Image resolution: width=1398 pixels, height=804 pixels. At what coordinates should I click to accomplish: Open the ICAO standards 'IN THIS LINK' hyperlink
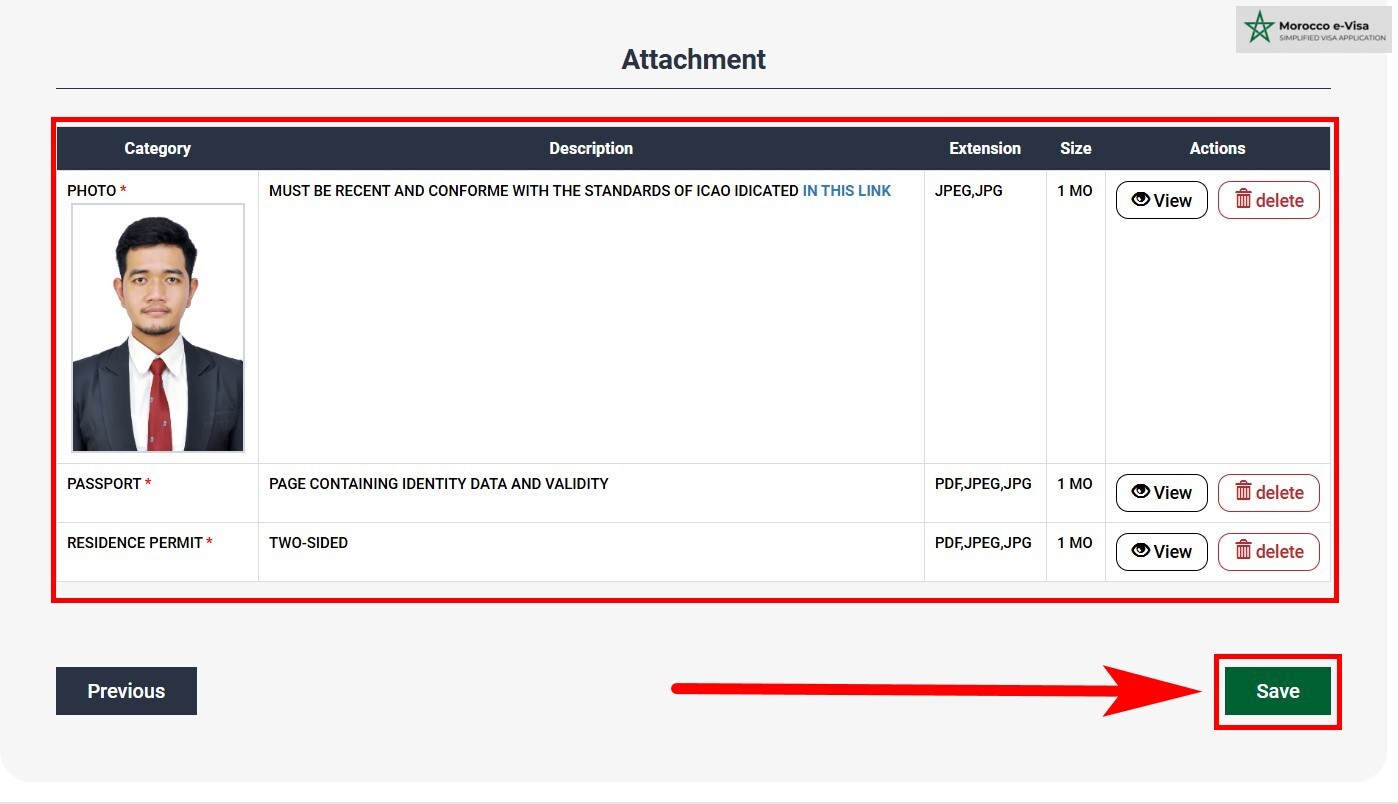[x=846, y=190]
